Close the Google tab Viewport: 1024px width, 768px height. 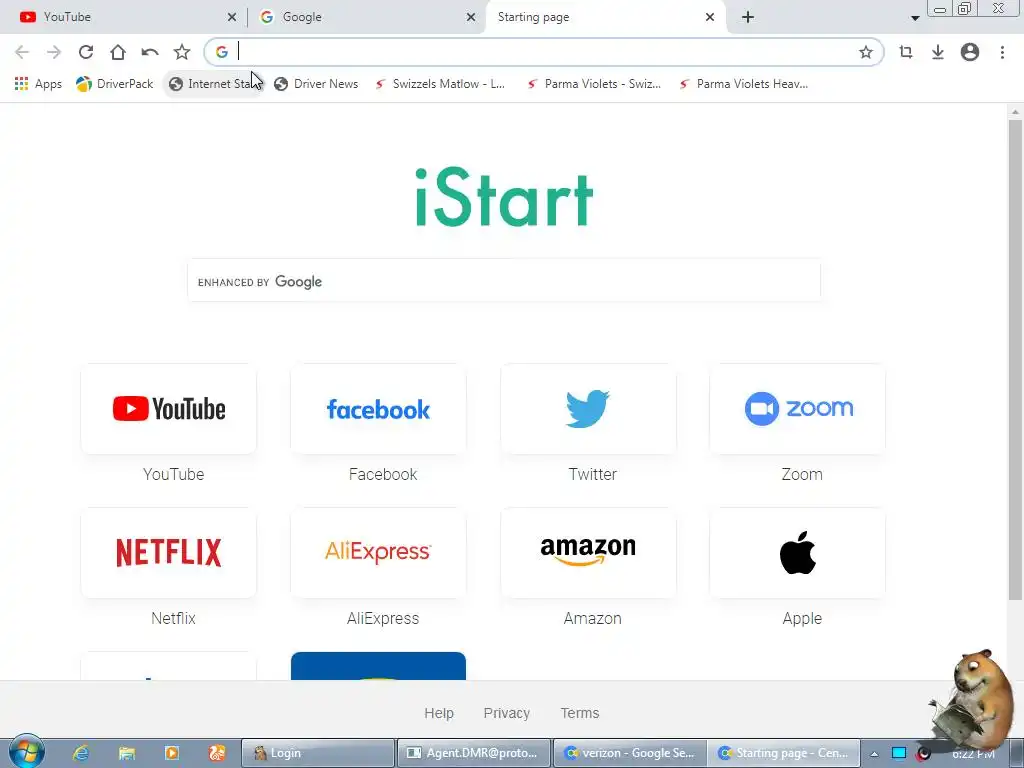[x=470, y=17]
